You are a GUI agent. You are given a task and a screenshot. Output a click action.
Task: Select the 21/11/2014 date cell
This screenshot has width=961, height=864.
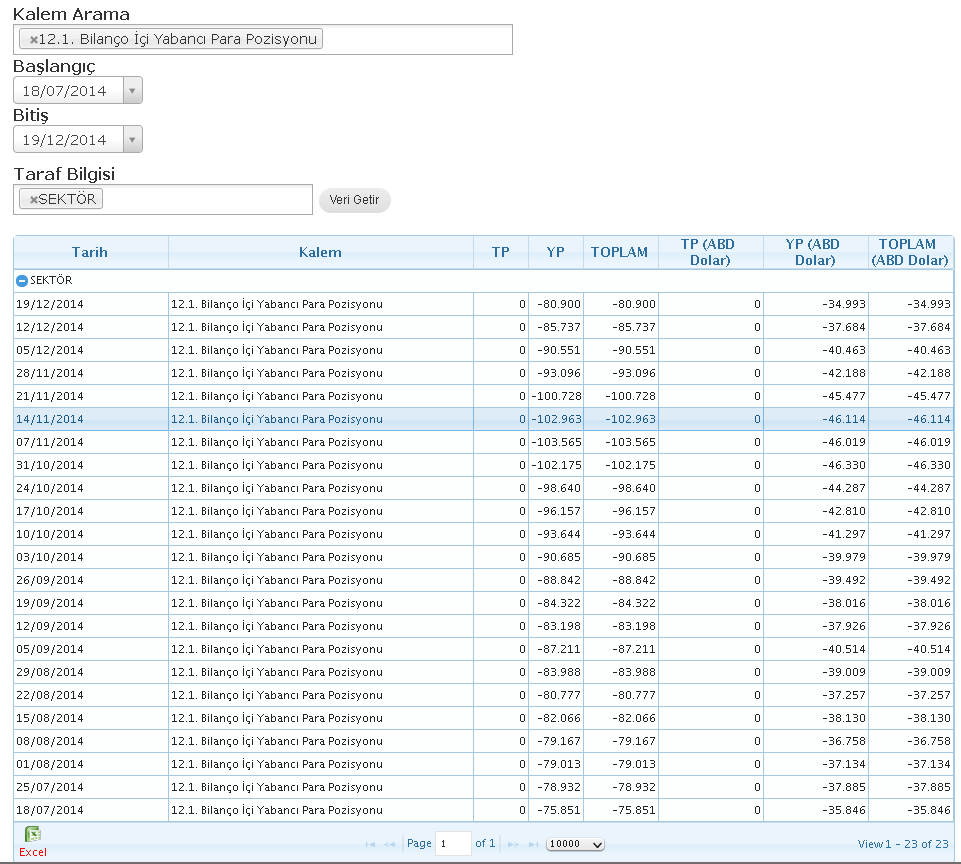tap(91, 396)
